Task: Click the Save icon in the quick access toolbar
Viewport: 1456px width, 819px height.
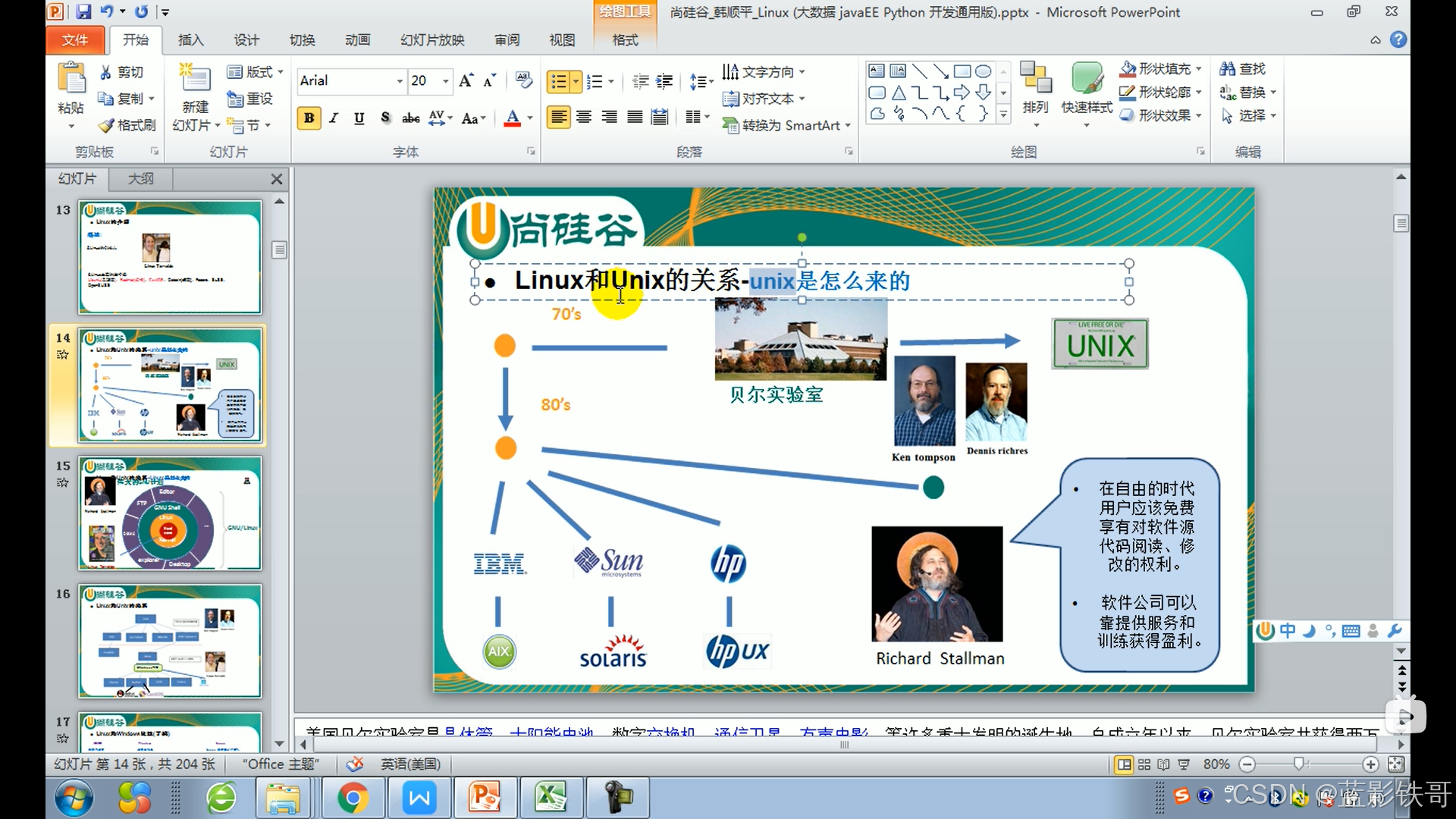Action: tap(83, 11)
